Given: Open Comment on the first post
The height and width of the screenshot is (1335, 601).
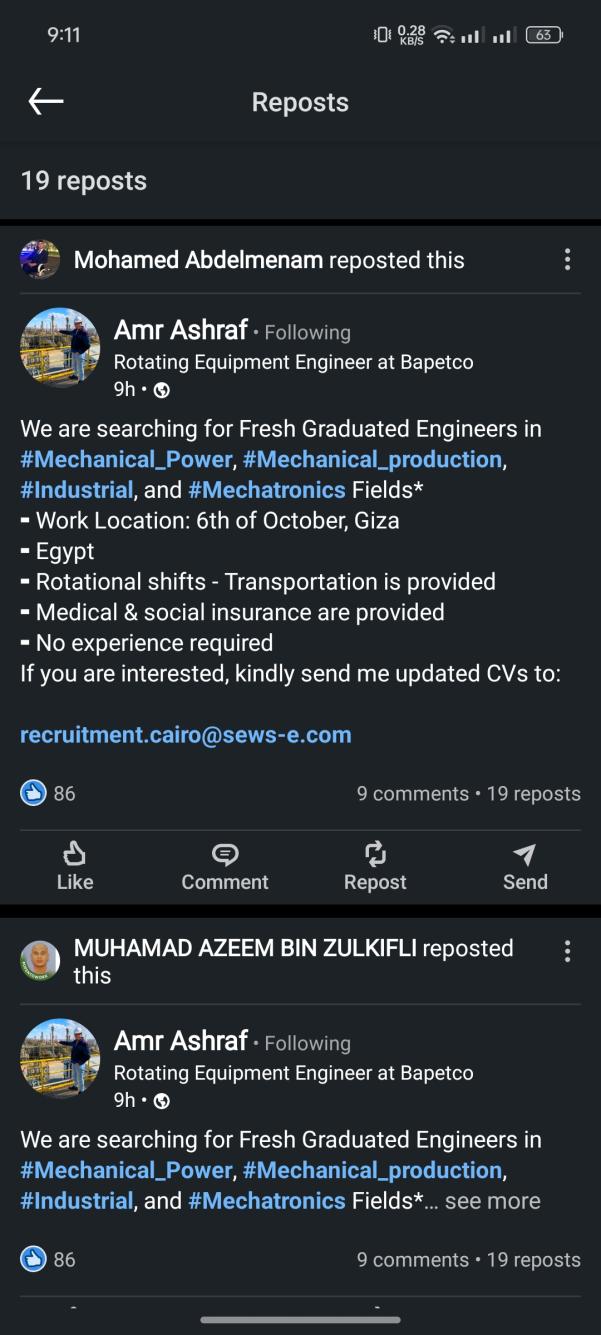Looking at the screenshot, I should [225, 865].
